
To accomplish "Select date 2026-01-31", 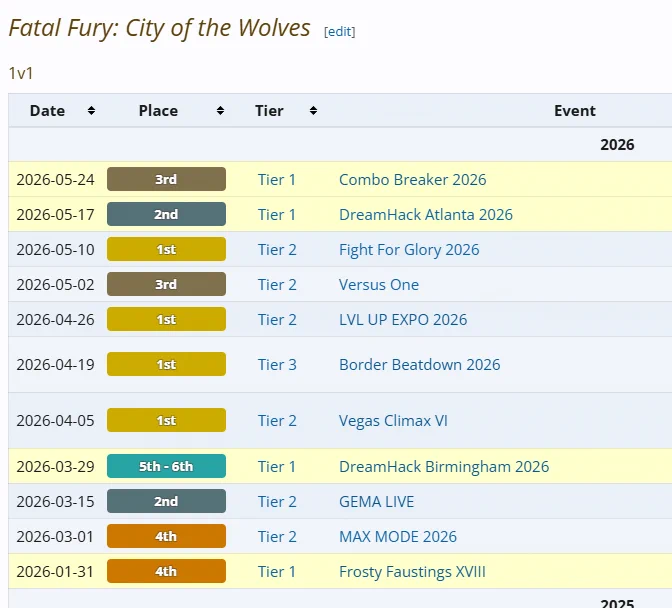I will pos(55,572).
